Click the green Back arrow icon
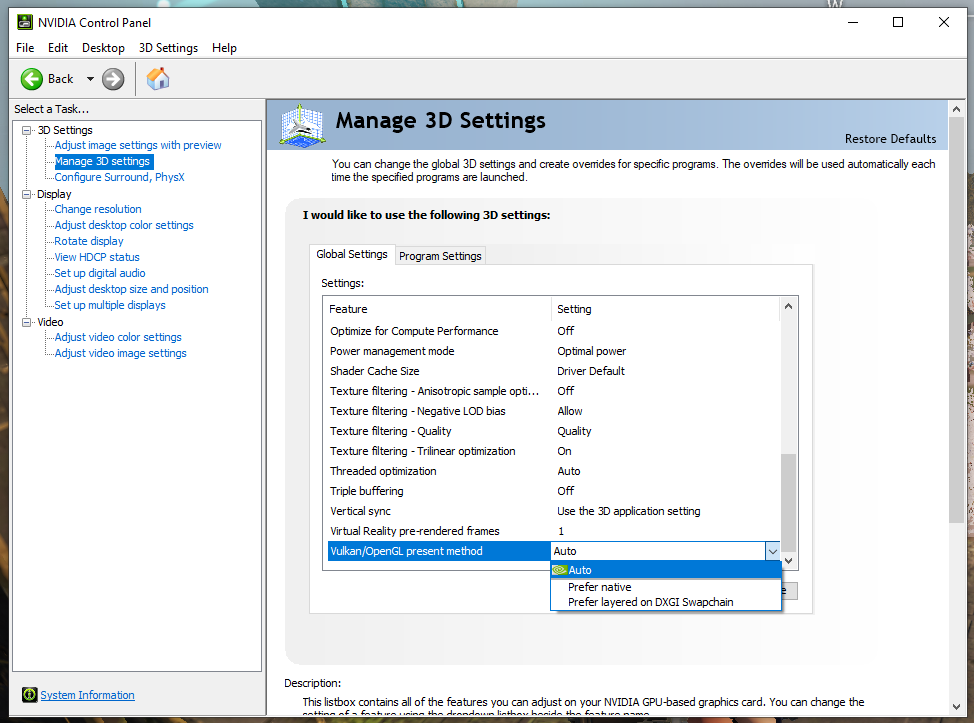Viewport: 974px width, 723px height. pyautogui.click(x=32, y=79)
